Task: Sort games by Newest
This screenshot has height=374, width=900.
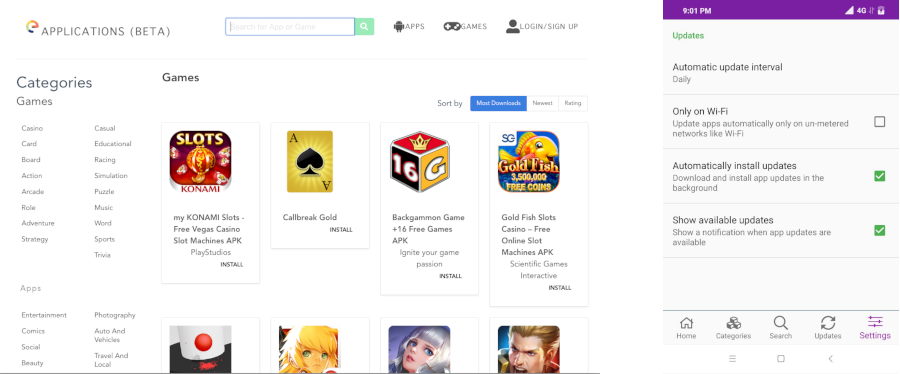Action: click(542, 103)
